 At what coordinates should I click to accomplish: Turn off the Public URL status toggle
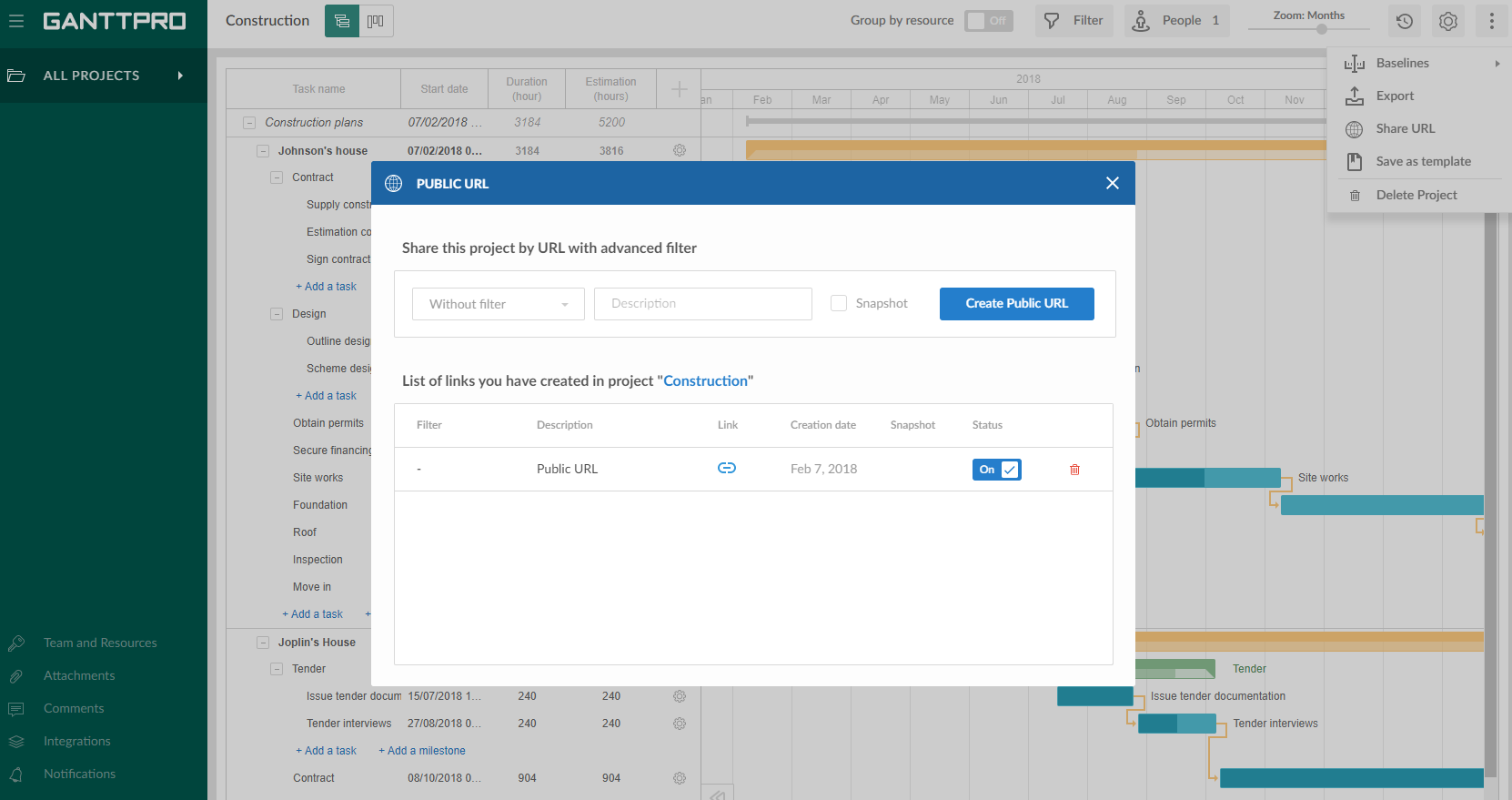997,470
